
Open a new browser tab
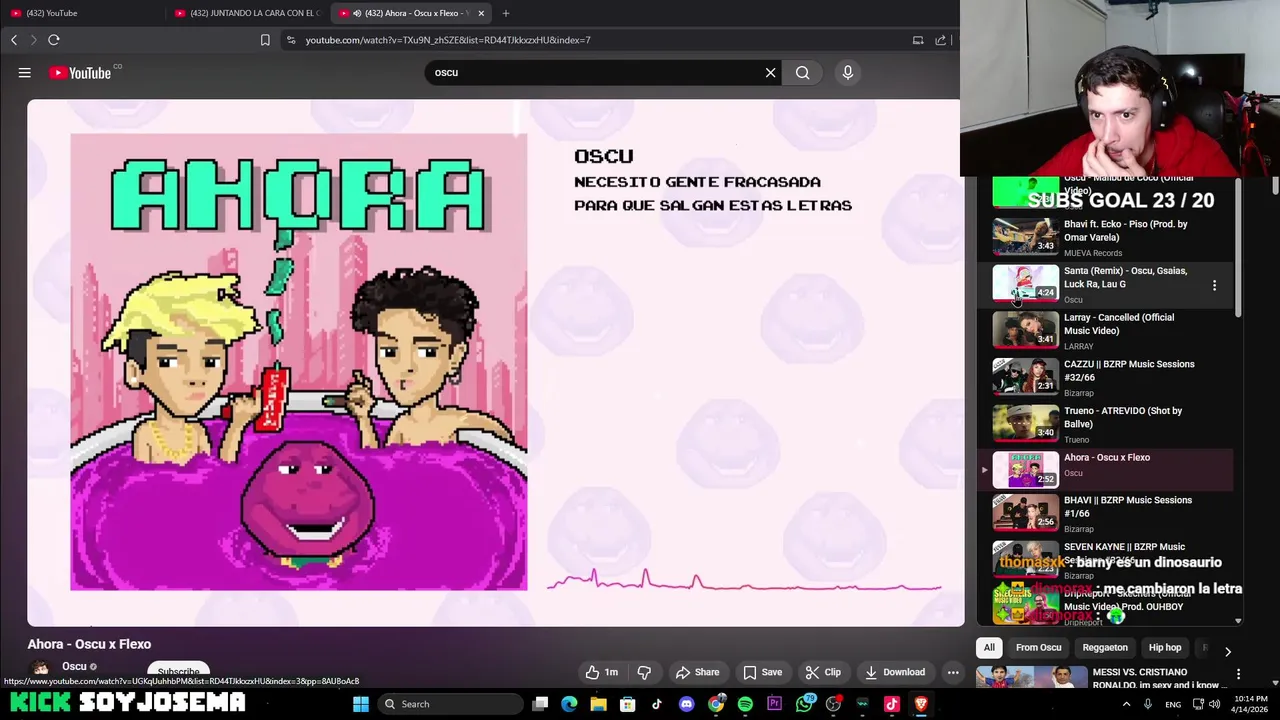coord(505,13)
